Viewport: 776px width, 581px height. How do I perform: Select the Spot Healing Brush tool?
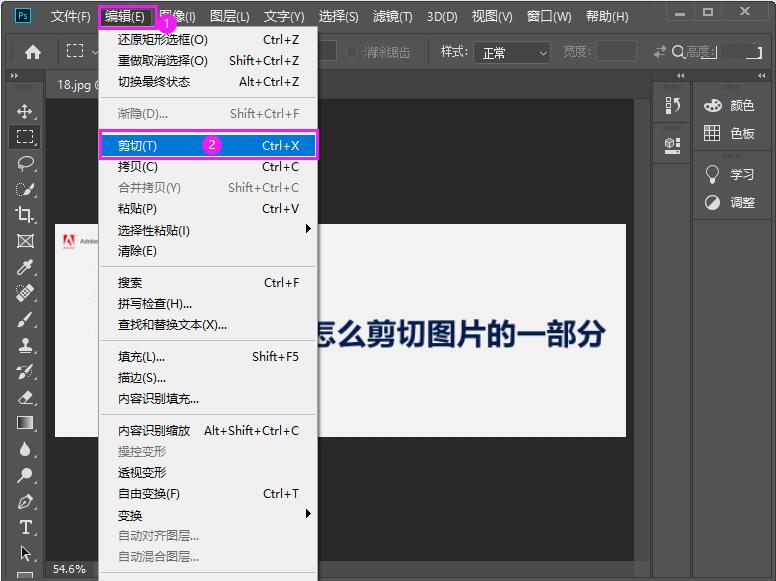coord(25,293)
